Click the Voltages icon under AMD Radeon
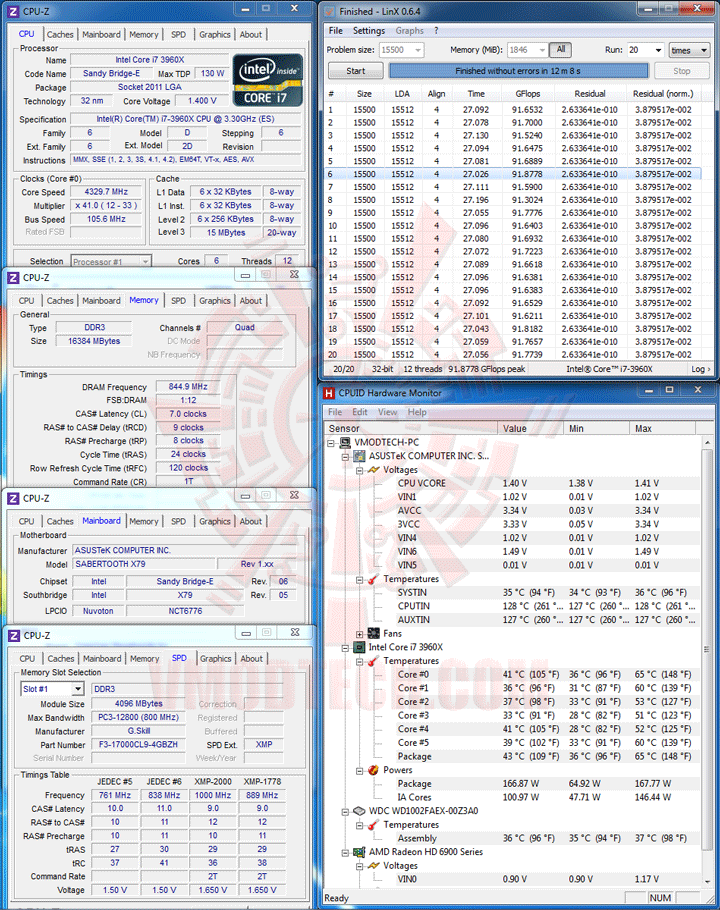 click(x=374, y=865)
